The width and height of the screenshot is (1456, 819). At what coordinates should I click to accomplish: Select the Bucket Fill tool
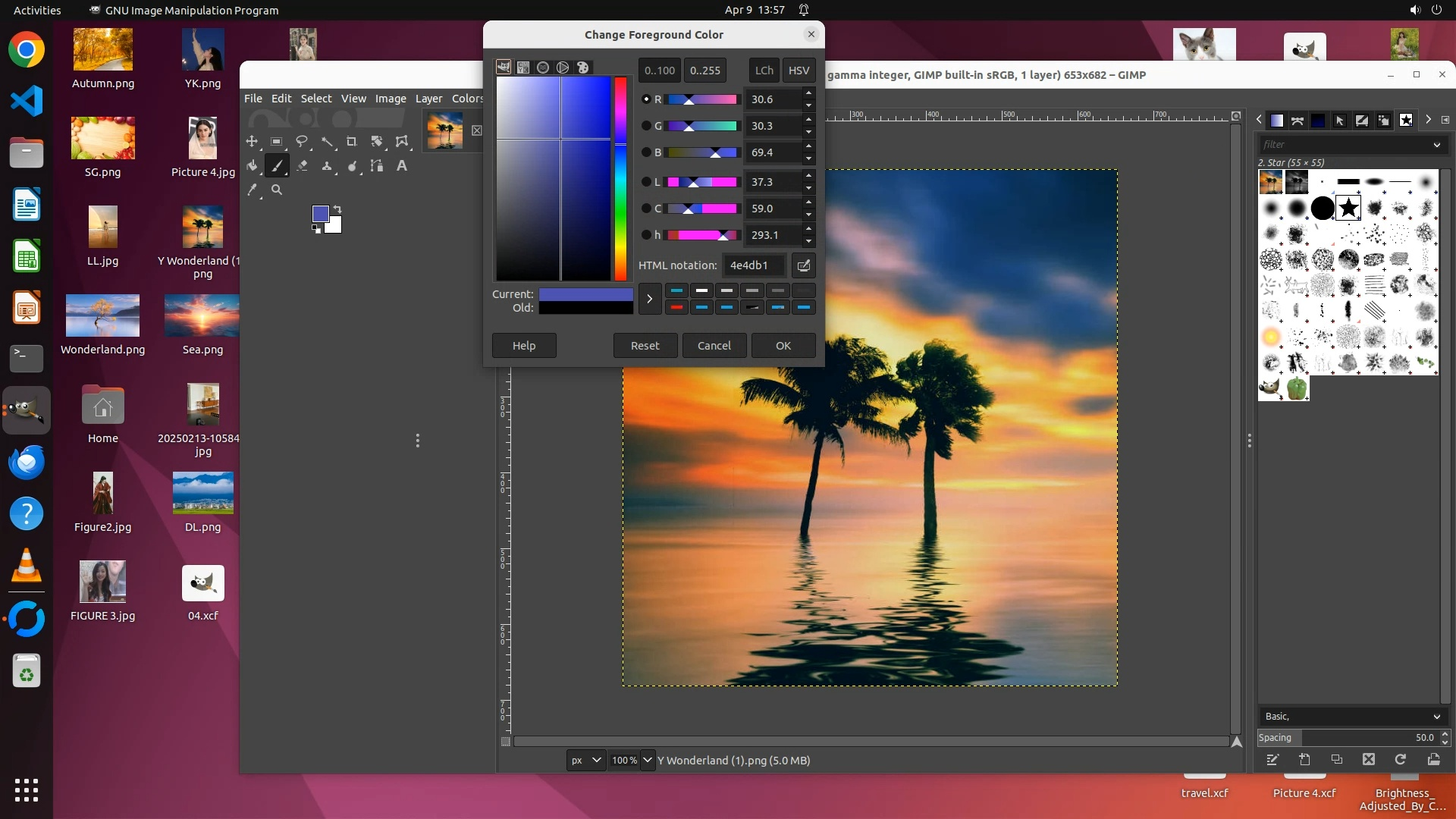click(252, 166)
